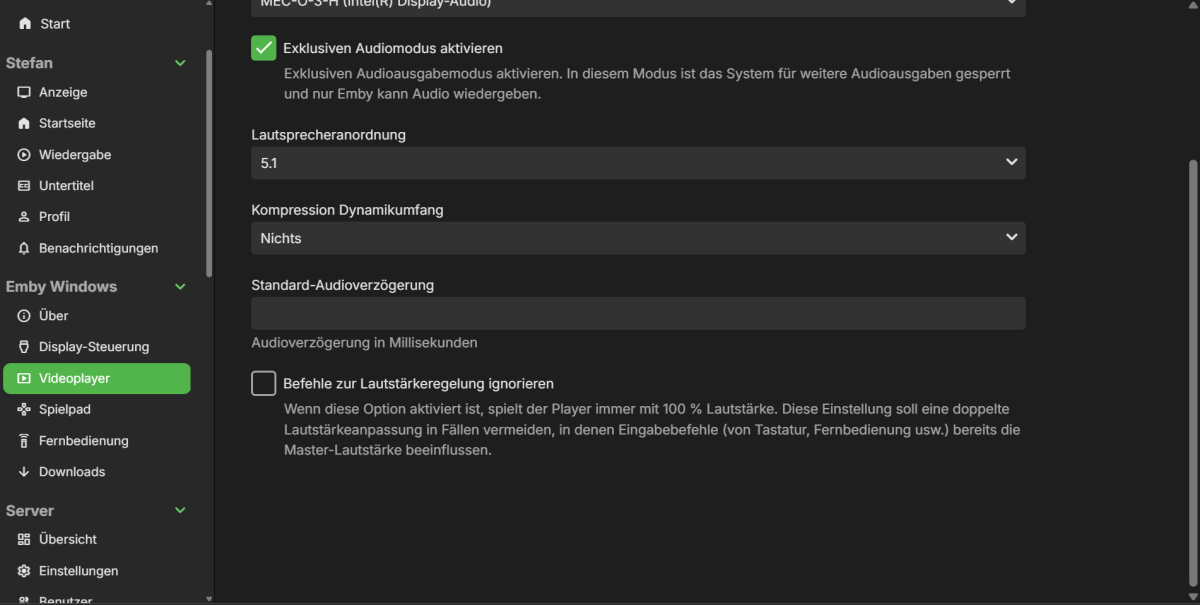This screenshot has width=1200, height=605.
Task: Enable Befehle zur Lautstärkeregelung ignorieren checkbox
Action: click(x=264, y=383)
